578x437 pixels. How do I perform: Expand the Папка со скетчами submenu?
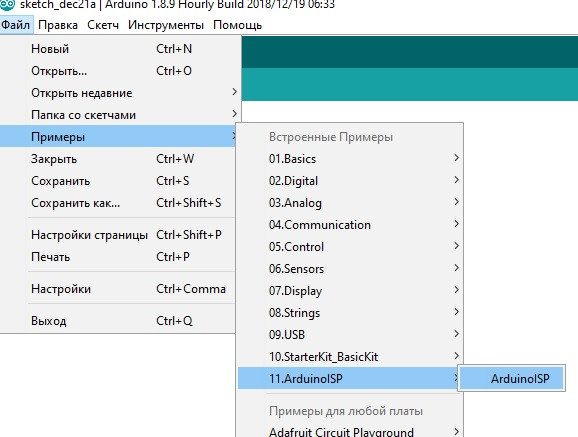pyautogui.click(x=117, y=115)
